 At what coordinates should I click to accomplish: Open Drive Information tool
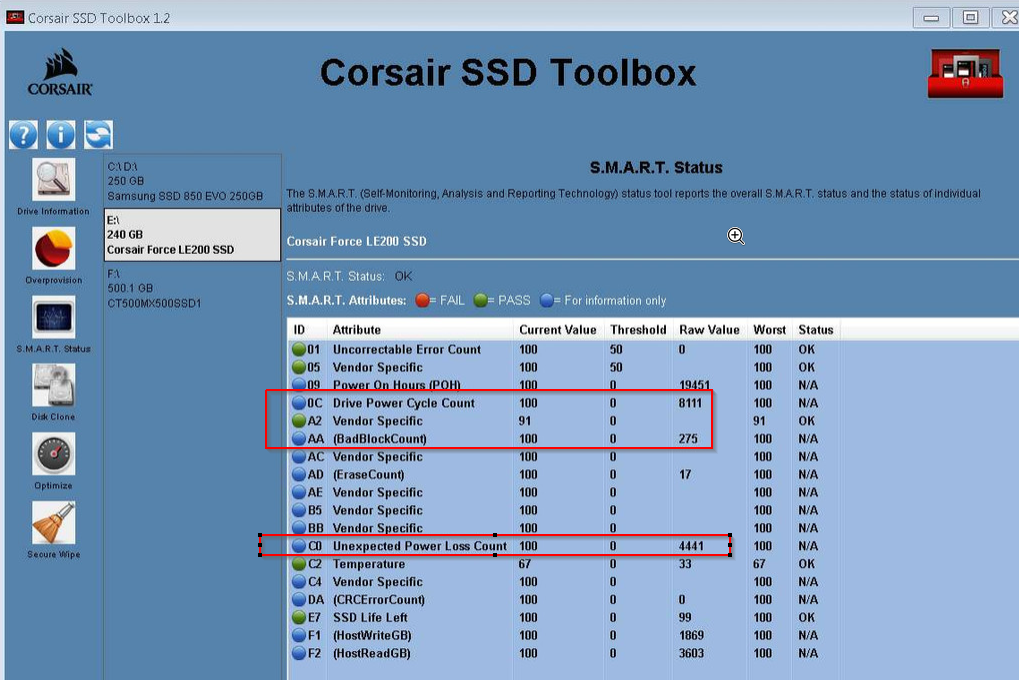click(53, 187)
